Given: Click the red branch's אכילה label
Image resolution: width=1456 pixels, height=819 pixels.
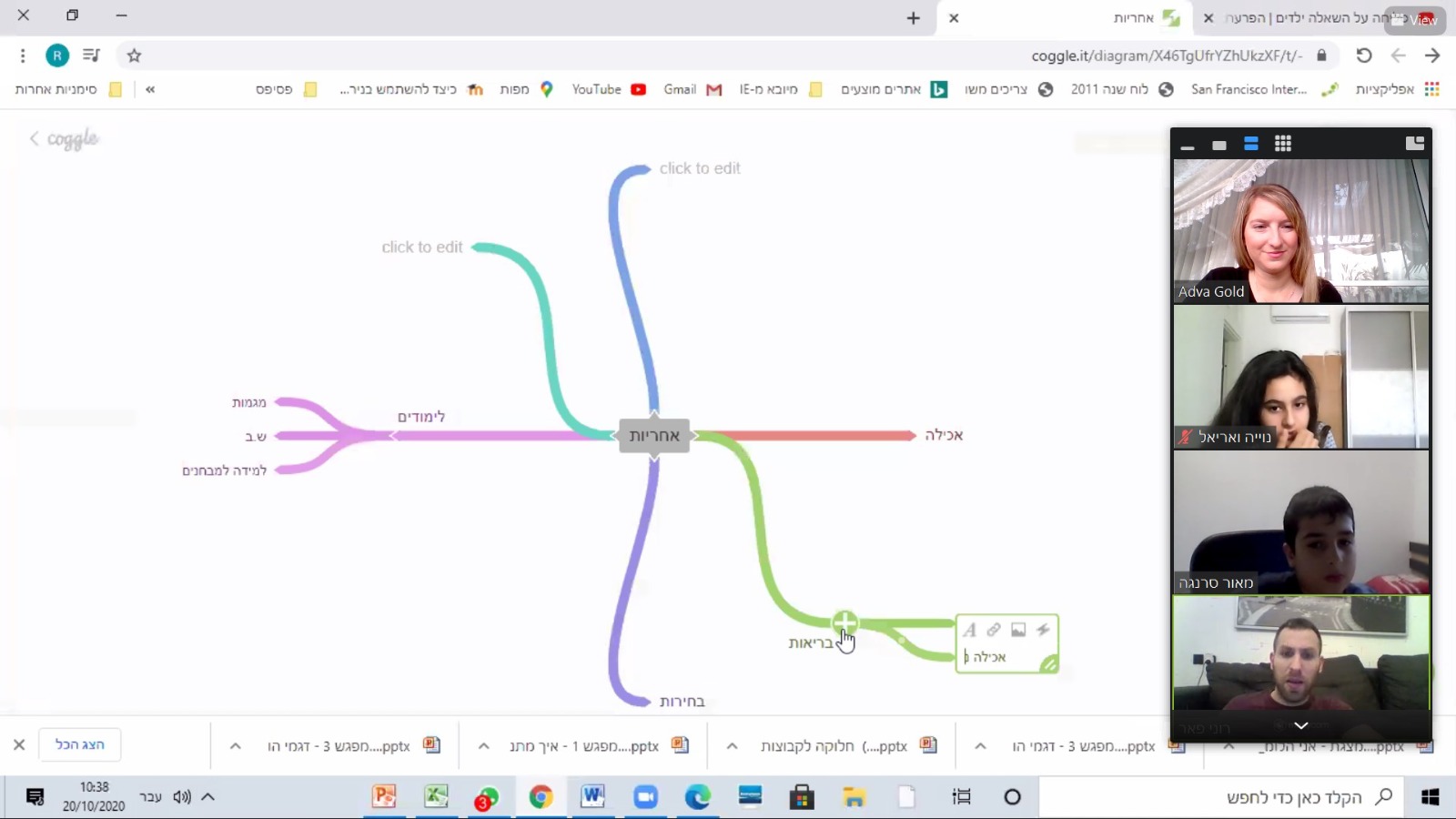Looking at the screenshot, I should click(x=944, y=435).
